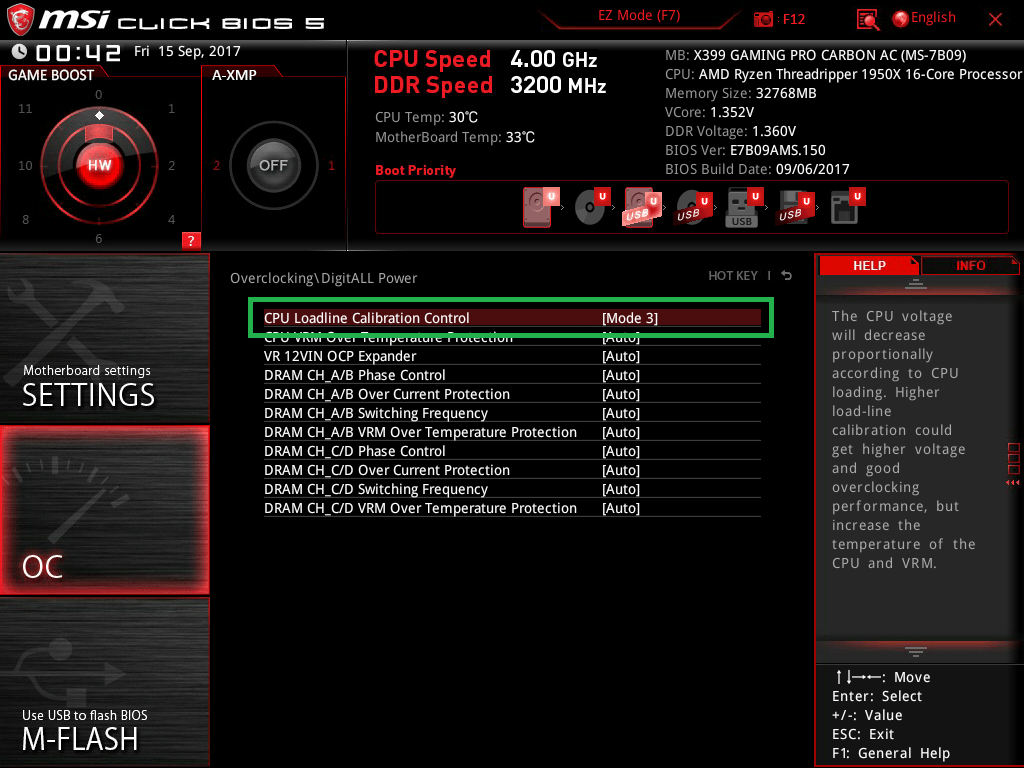This screenshot has width=1024, height=768.
Task: Select the CD/DVD drive boot device
Action: (591, 207)
